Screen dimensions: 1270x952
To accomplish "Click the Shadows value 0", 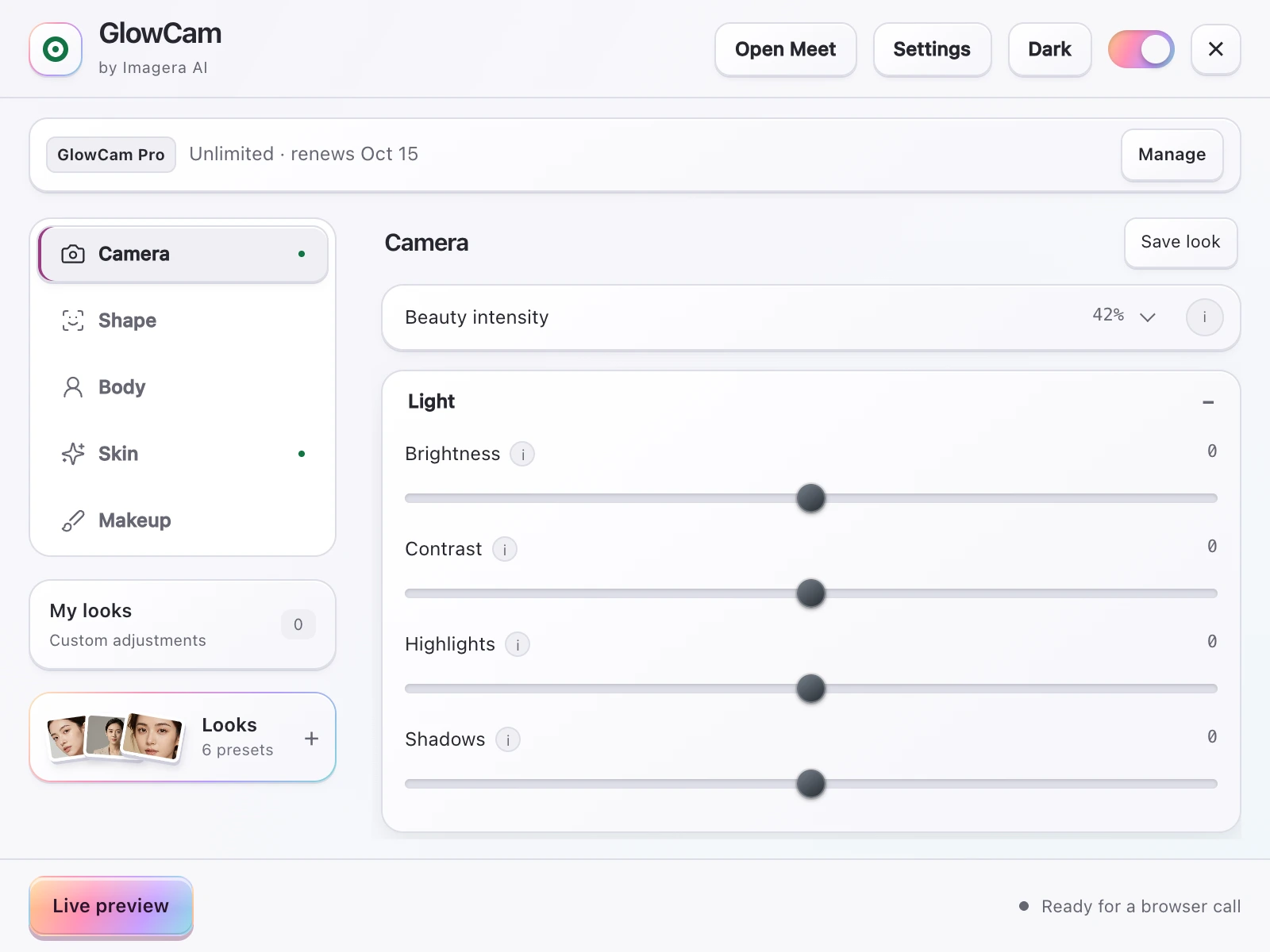I will [1212, 737].
